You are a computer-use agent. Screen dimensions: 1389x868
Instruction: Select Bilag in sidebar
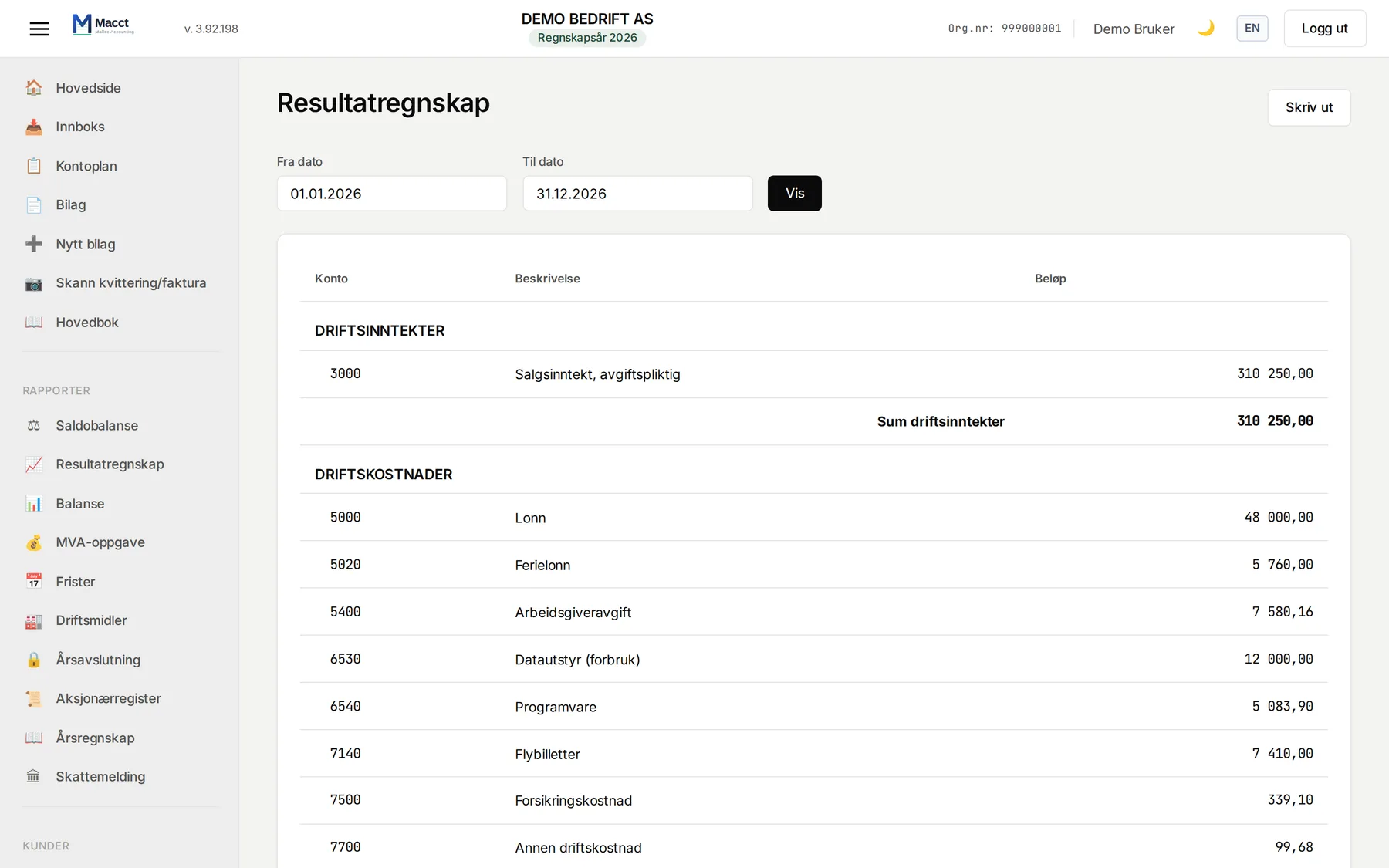pyautogui.click(x=71, y=204)
